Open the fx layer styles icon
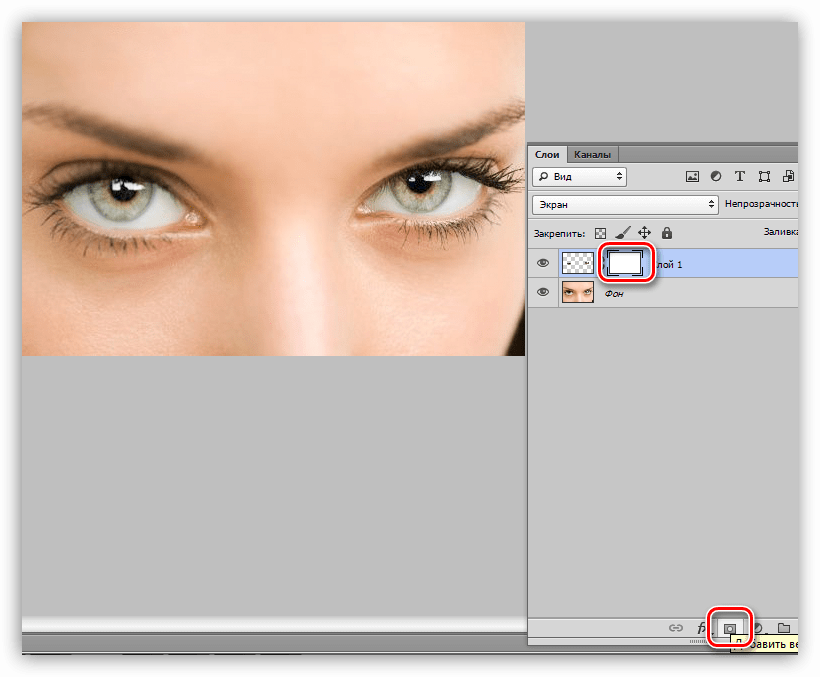Viewport: 820px width, 677px height. [x=702, y=628]
